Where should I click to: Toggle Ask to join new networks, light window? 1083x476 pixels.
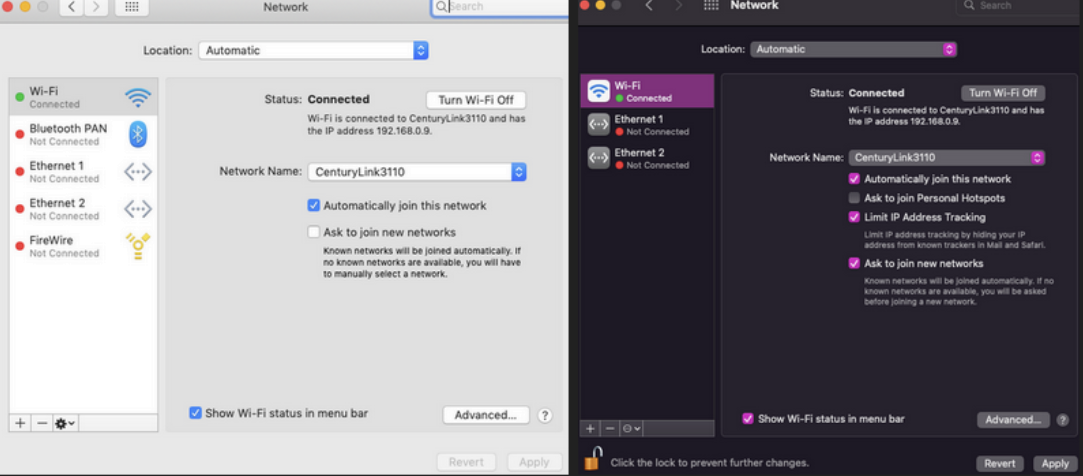tap(314, 232)
